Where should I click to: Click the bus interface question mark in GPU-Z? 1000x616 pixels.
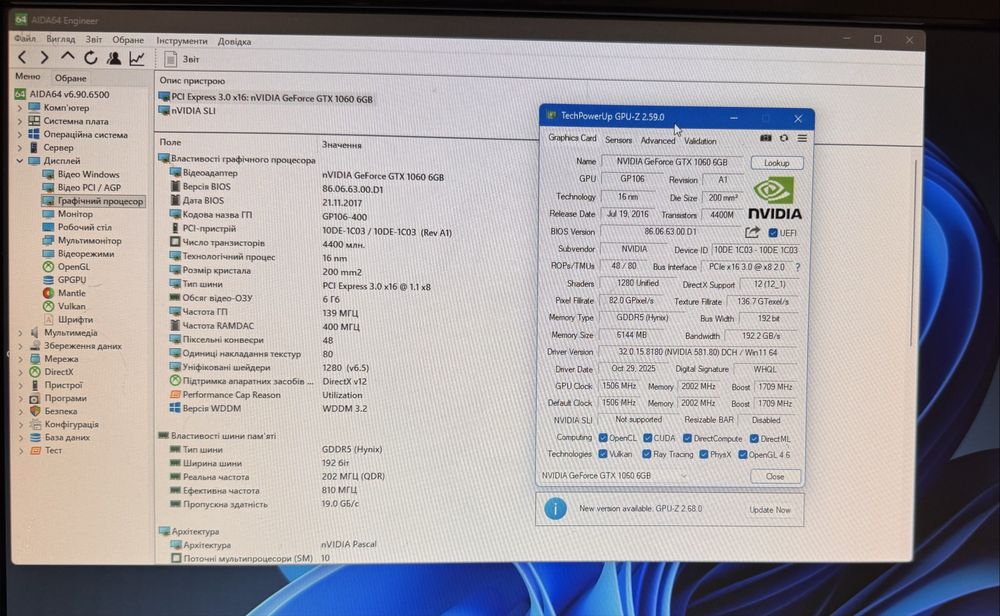pyautogui.click(x=797, y=267)
